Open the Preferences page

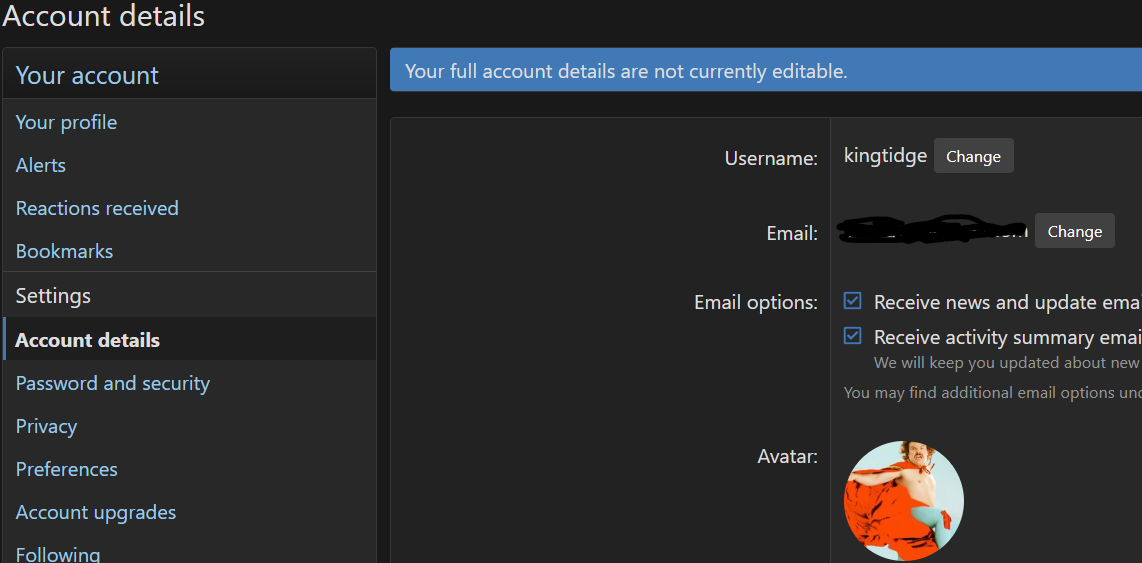click(66, 469)
